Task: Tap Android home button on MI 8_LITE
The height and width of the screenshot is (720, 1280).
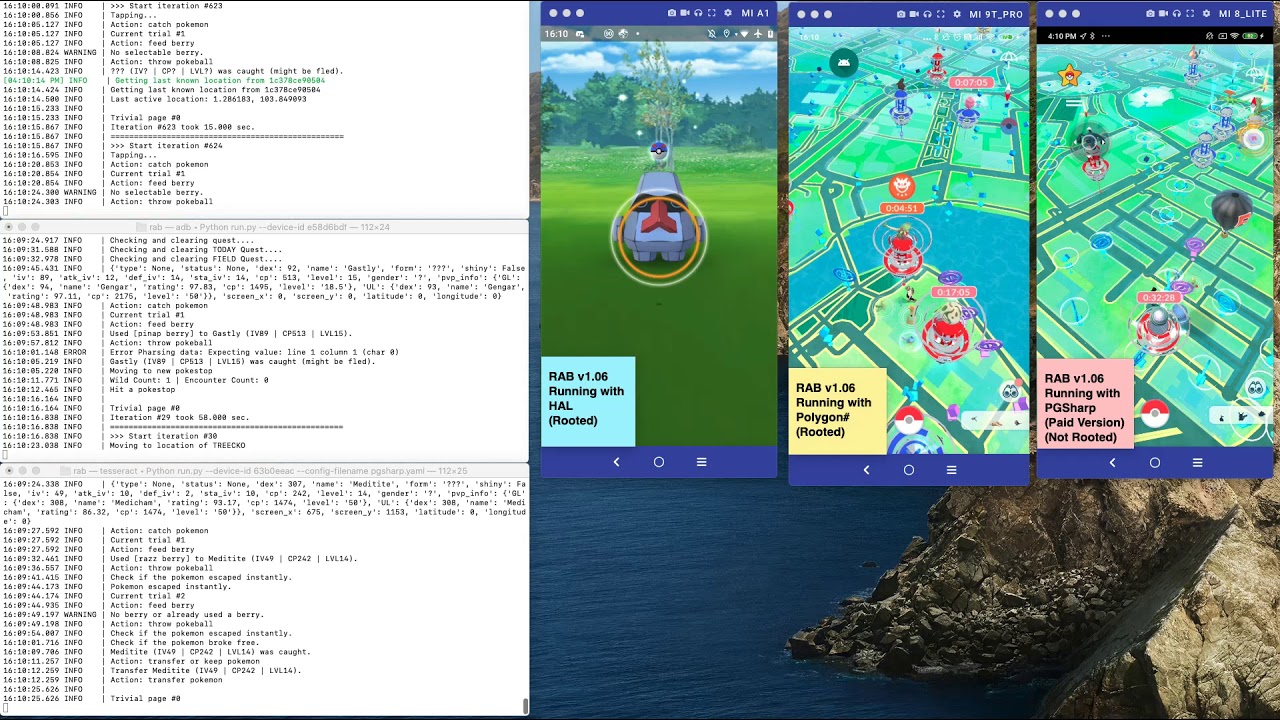Action: 1155,463
